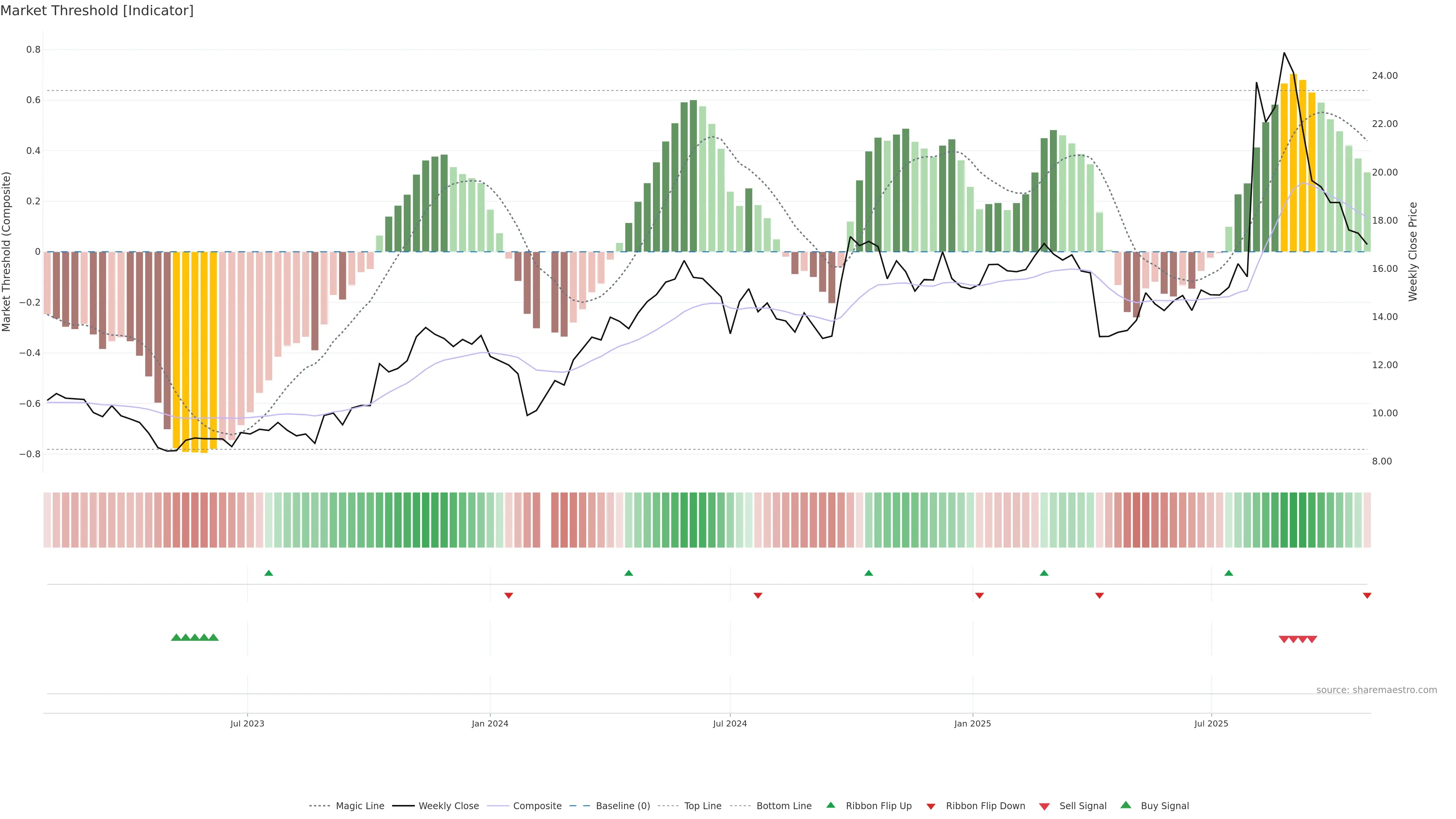Toggle the Top Line legend entry
The height and width of the screenshot is (819, 1456).
(703, 806)
